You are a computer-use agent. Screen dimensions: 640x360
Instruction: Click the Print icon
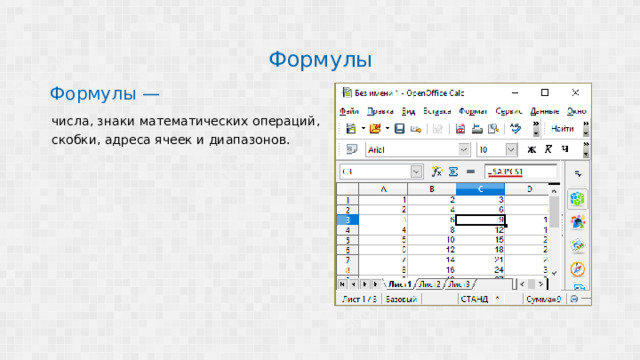click(477, 129)
